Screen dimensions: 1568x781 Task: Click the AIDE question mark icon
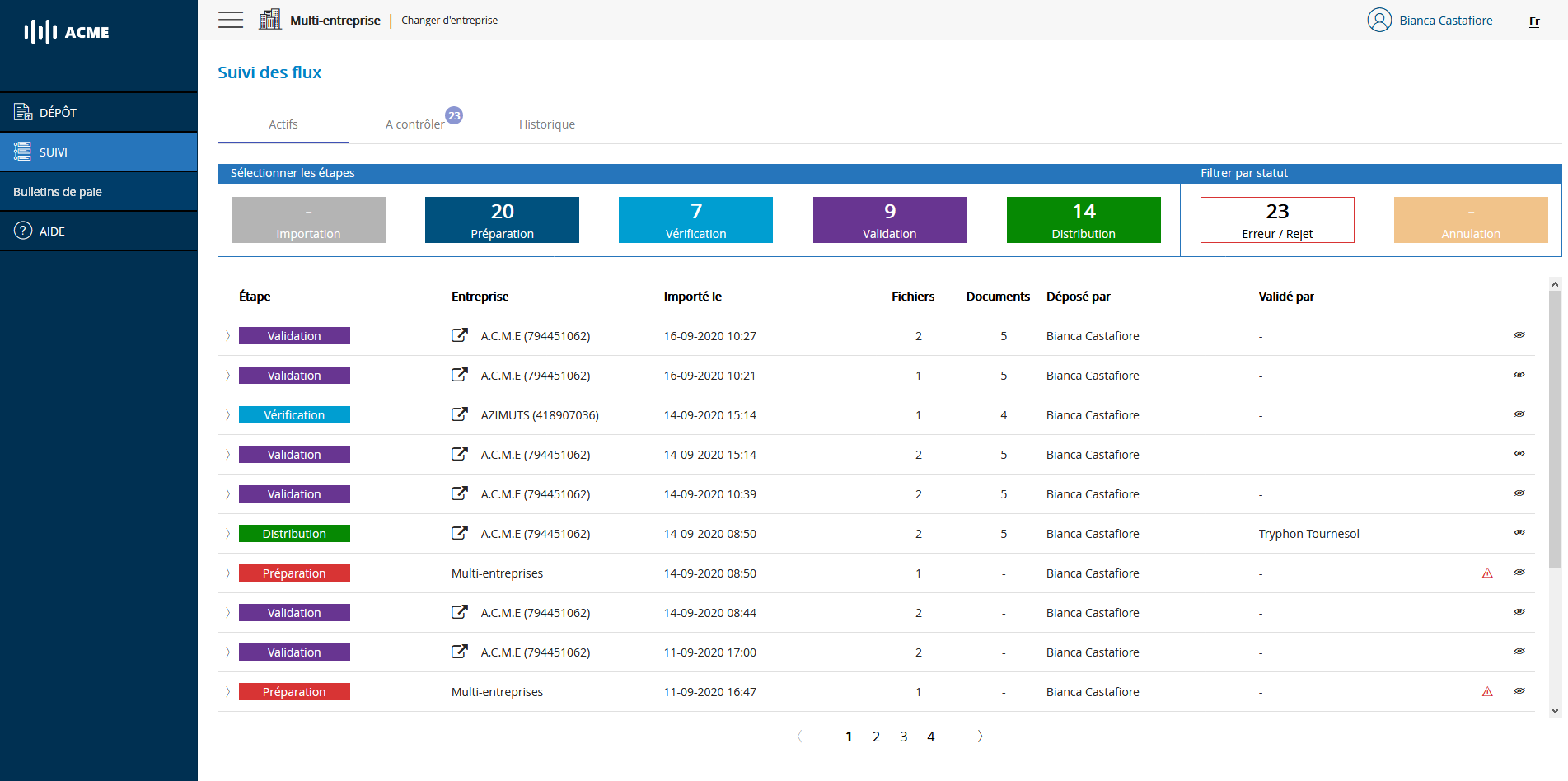[x=21, y=231]
